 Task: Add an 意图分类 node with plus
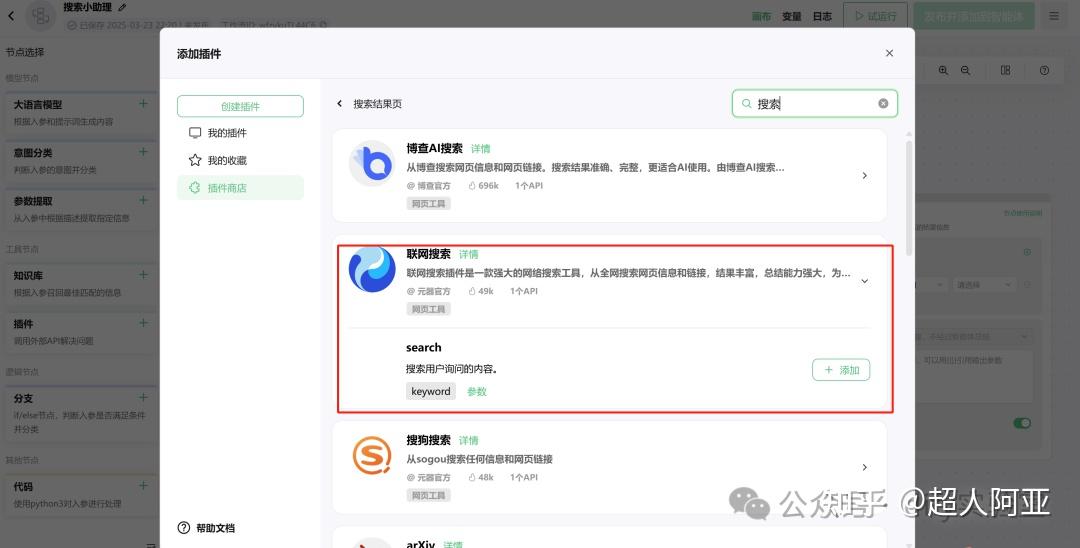click(143, 152)
